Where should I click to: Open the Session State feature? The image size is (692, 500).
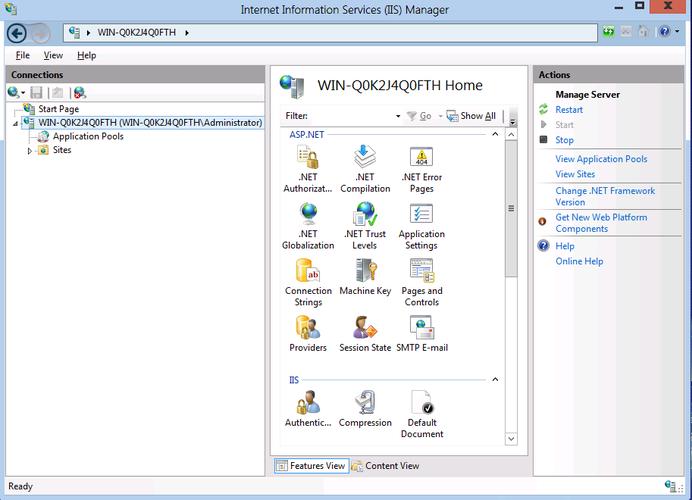[365, 334]
